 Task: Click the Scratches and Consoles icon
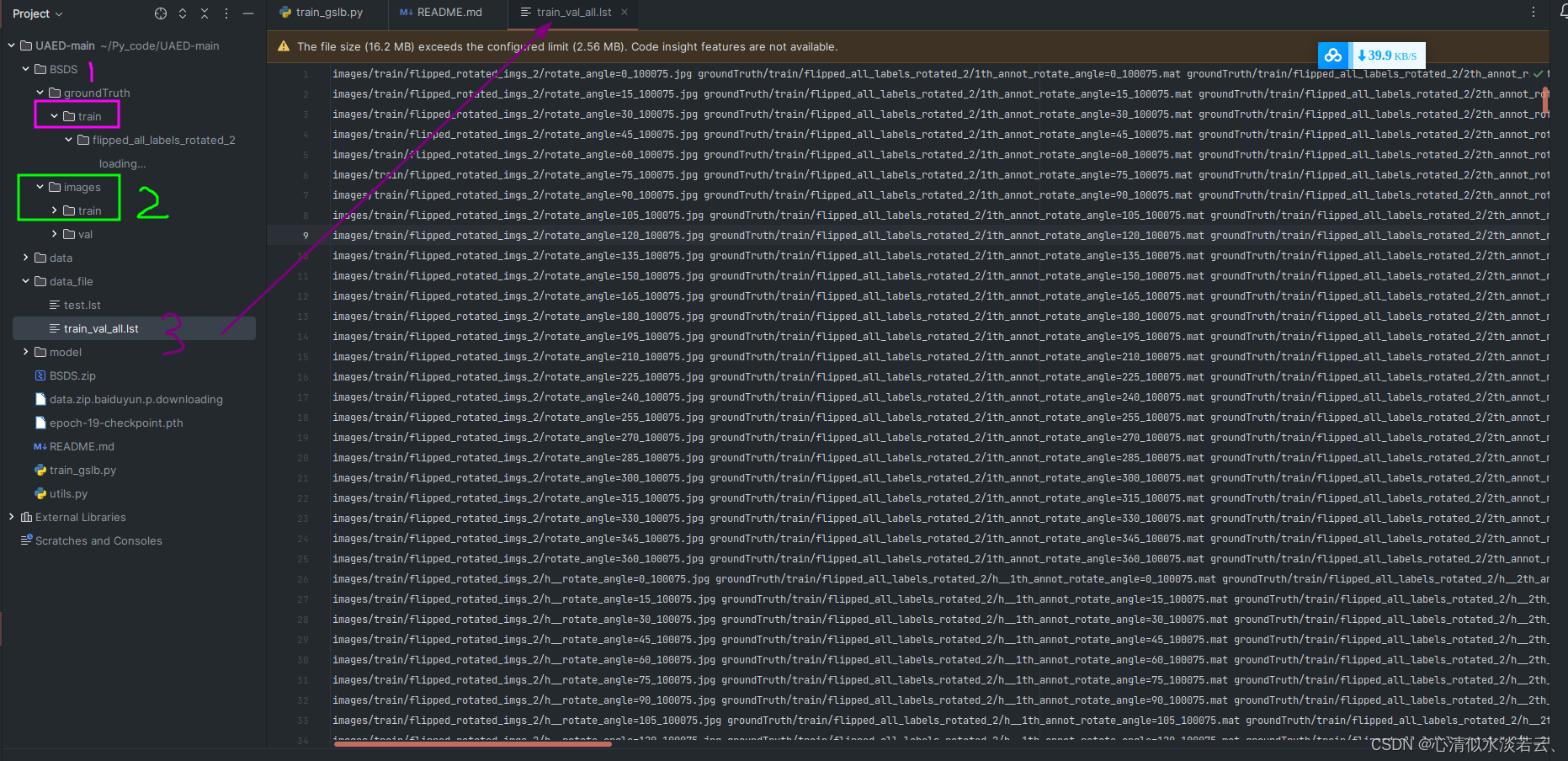26,540
